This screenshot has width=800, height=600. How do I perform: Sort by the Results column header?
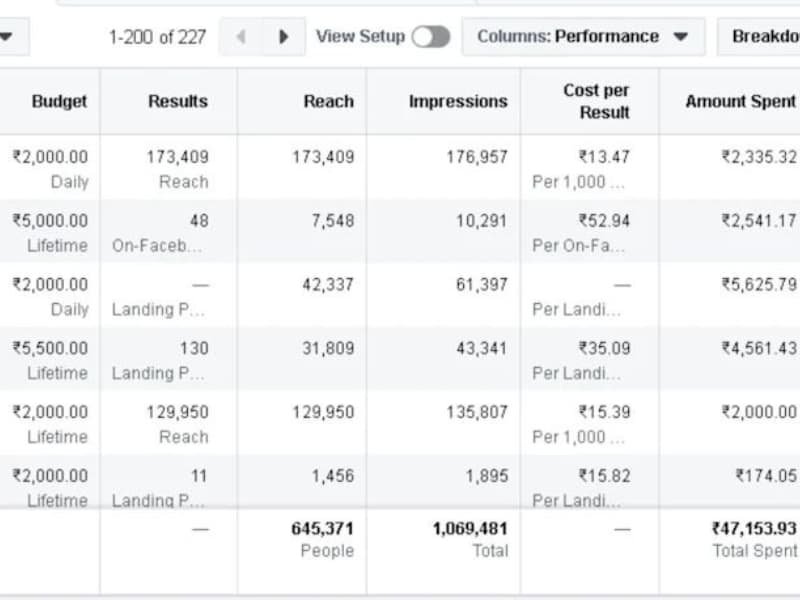[177, 101]
